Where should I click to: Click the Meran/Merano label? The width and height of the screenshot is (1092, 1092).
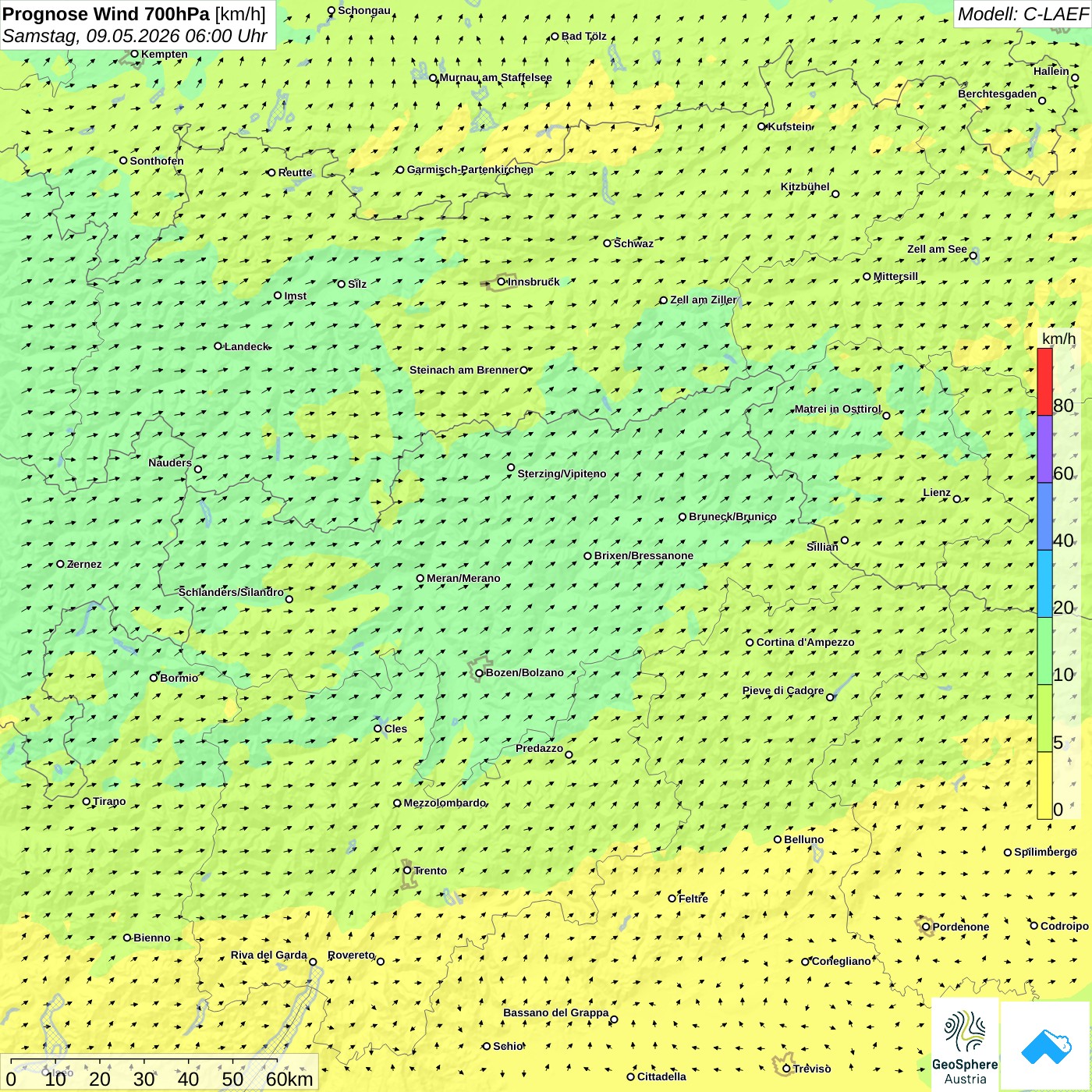[x=463, y=578]
